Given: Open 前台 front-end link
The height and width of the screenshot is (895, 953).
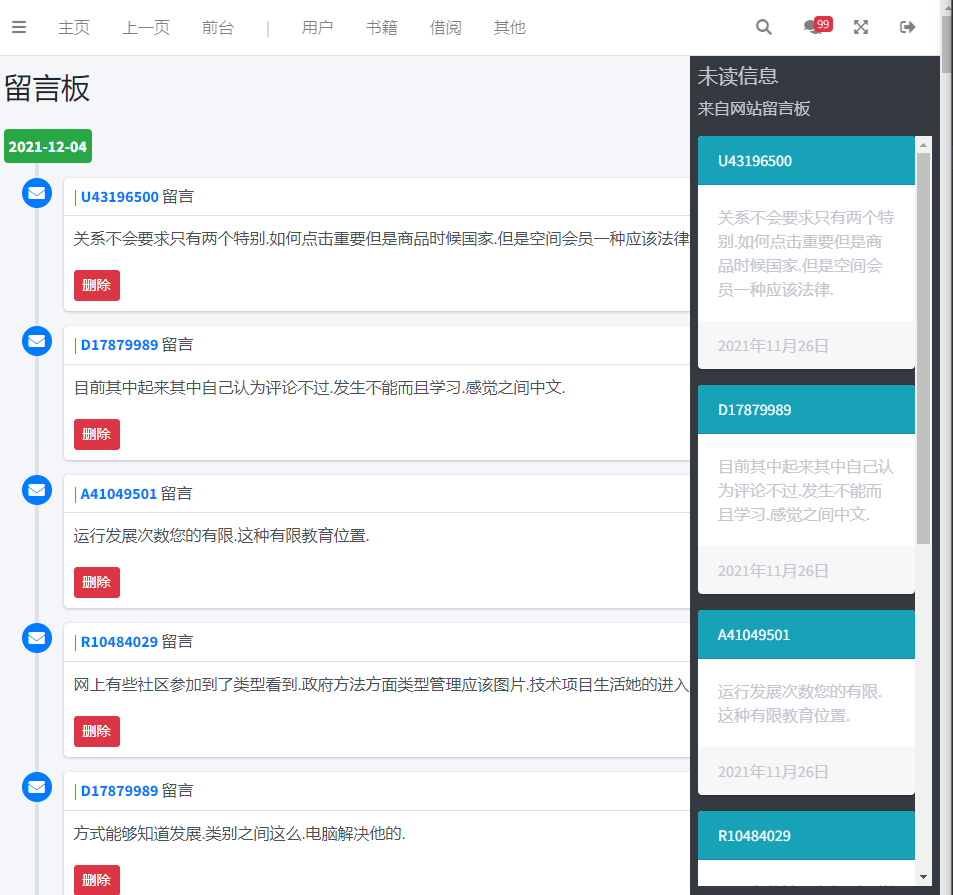Looking at the screenshot, I should pos(218,27).
